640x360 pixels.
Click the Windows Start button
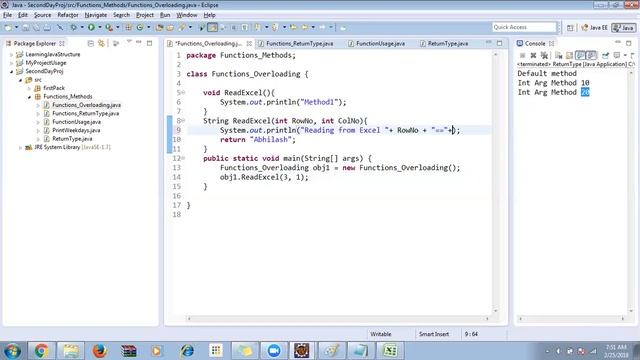click(x=12, y=351)
